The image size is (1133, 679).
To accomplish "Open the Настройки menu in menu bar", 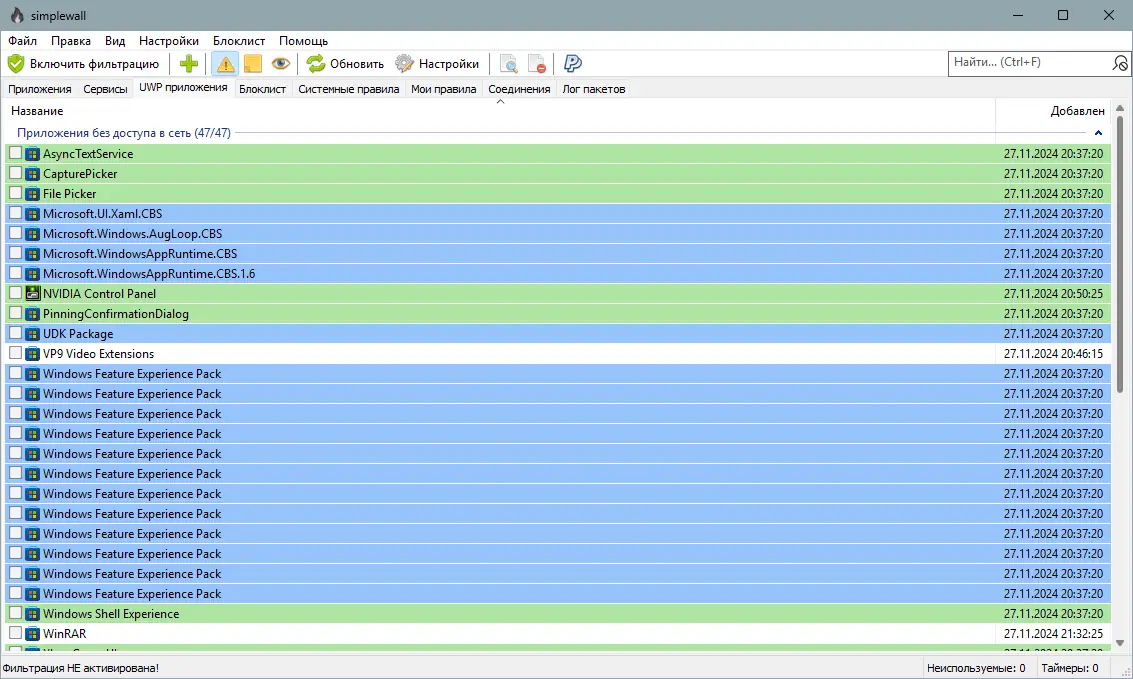I will 169,41.
